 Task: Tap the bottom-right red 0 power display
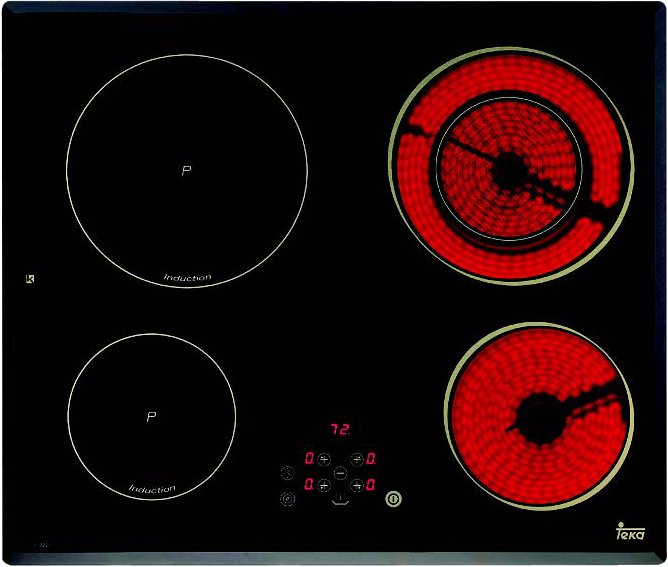pos(371,485)
